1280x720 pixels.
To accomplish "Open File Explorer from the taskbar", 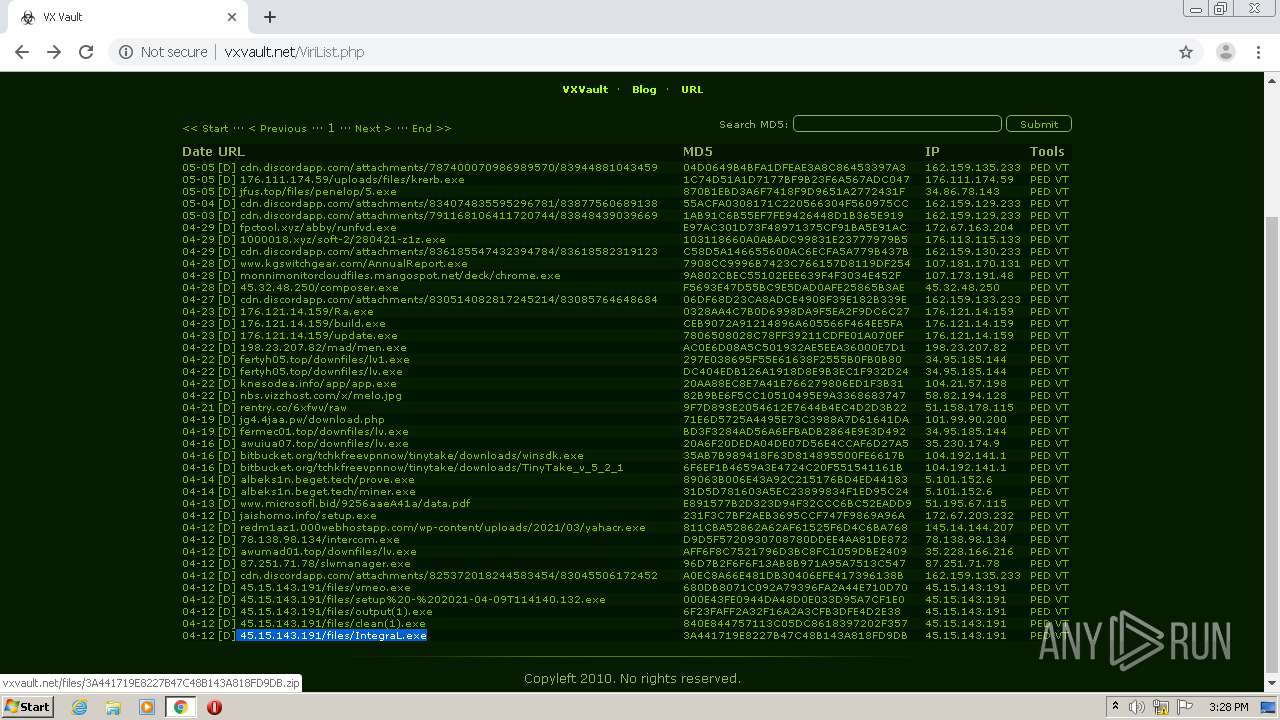I will (x=113, y=707).
